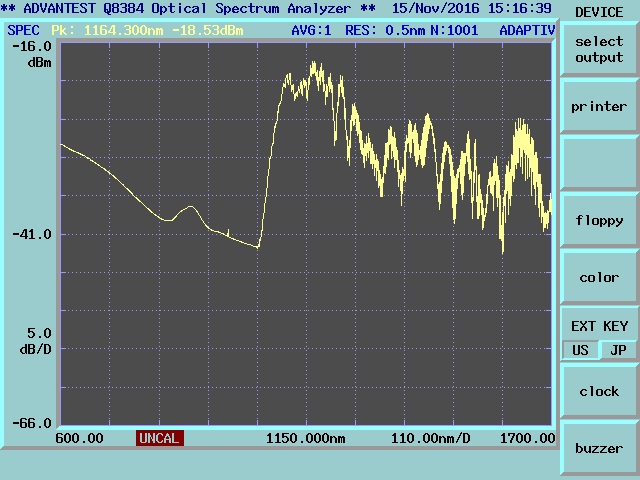Click the peak level -18.53dBm
This screenshot has width=640, height=480.
point(208,30)
